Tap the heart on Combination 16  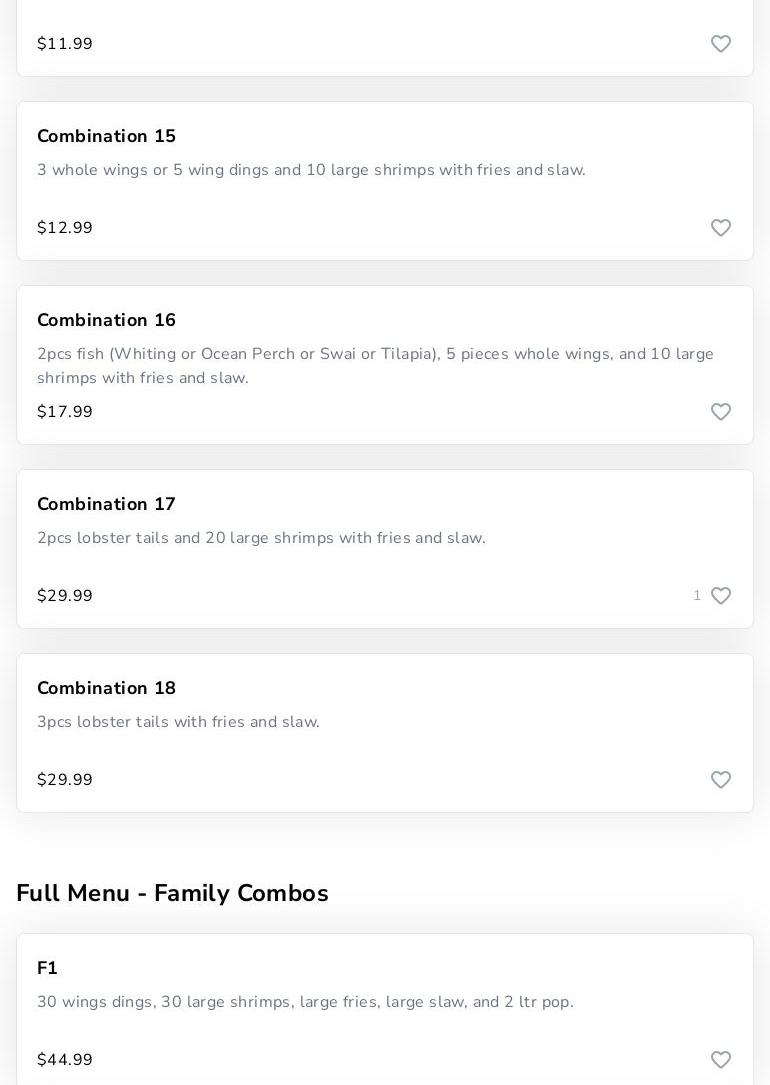click(x=721, y=412)
